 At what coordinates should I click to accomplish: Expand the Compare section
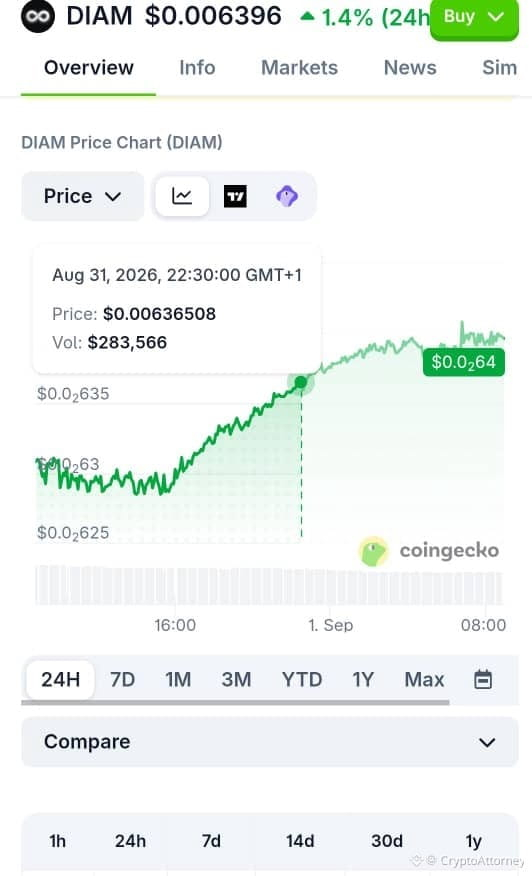(x=270, y=742)
